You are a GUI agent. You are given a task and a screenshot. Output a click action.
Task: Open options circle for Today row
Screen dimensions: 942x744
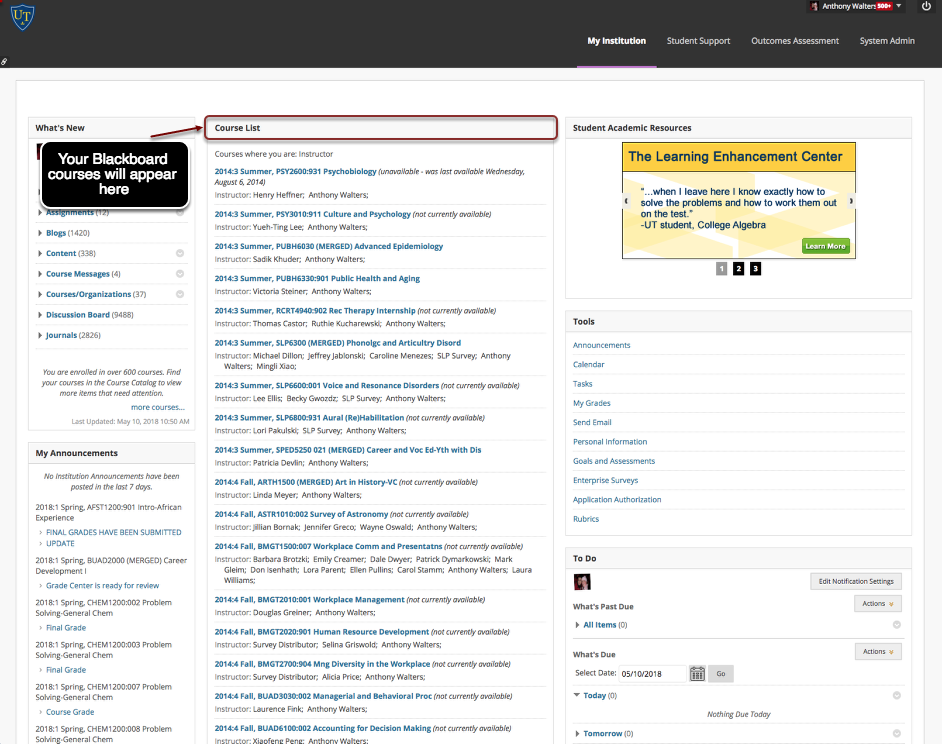tap(896, 695)
